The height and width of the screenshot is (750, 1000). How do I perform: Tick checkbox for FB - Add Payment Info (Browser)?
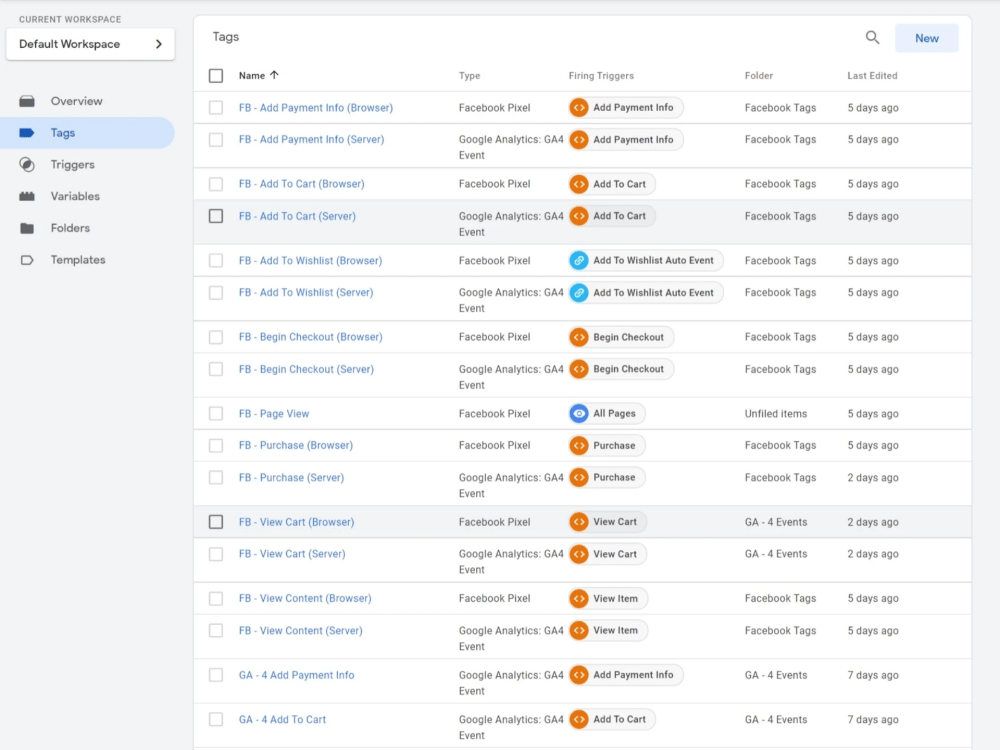[x=216, y=108]
